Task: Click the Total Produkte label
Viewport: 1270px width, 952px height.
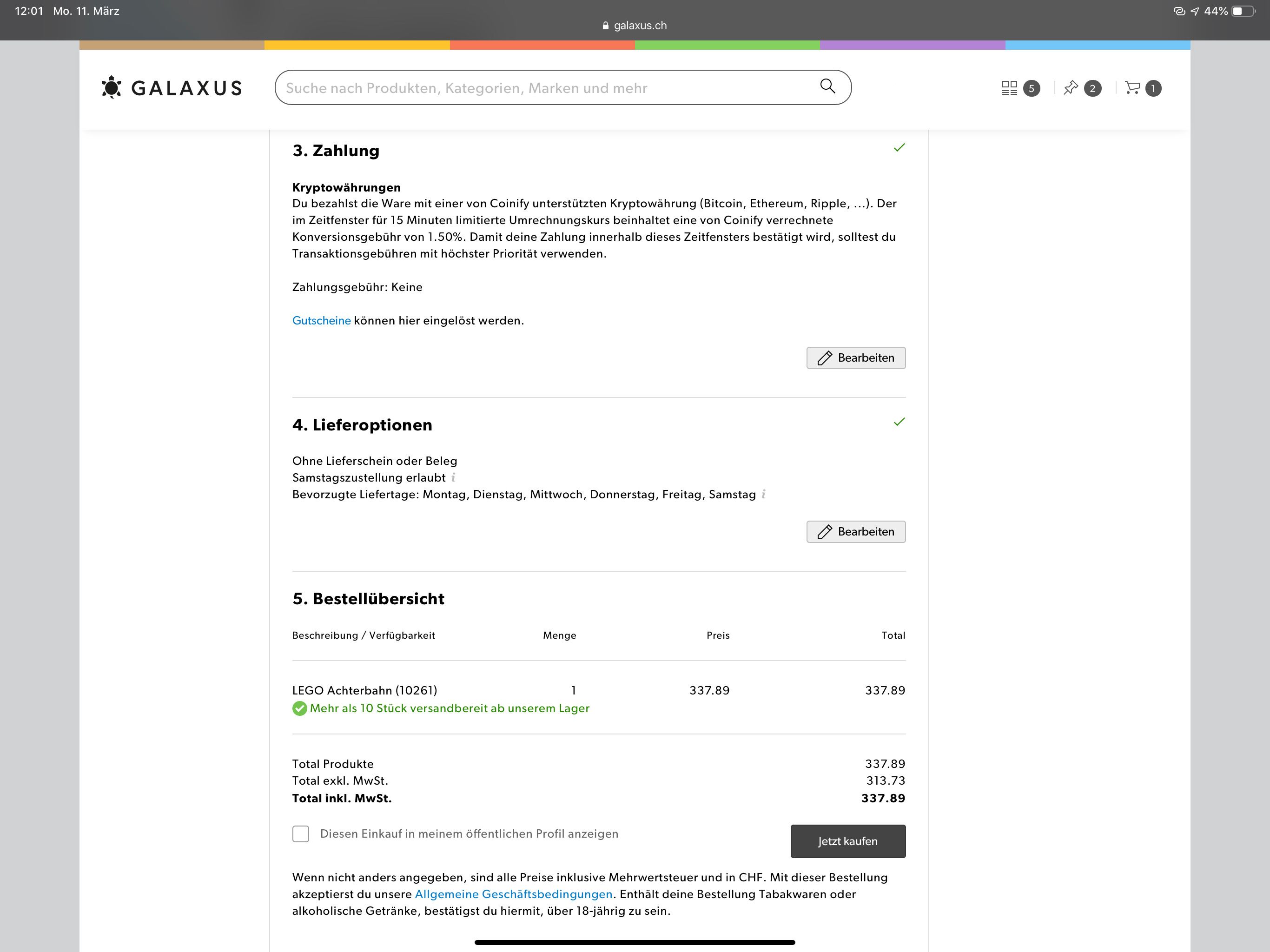Action: click(x=333, y=764)
